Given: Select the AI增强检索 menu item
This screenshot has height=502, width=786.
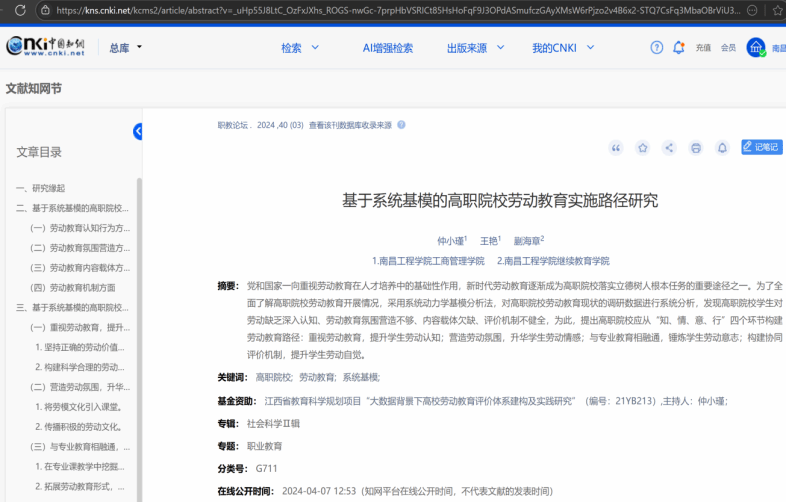Looking at the screenshot, I should click(387, 47).
